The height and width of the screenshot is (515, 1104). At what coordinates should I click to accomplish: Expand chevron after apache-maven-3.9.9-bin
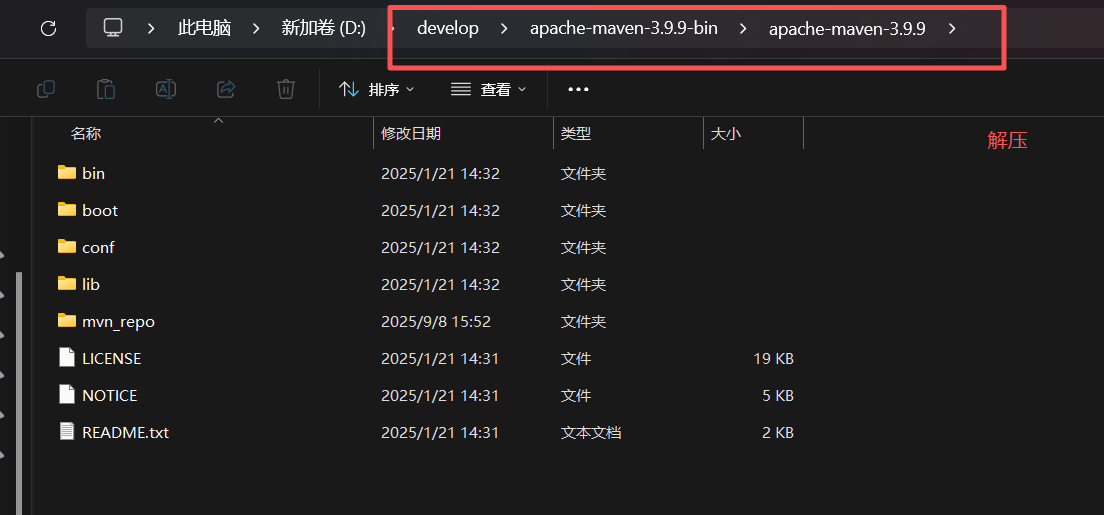(x=744, y=29)
